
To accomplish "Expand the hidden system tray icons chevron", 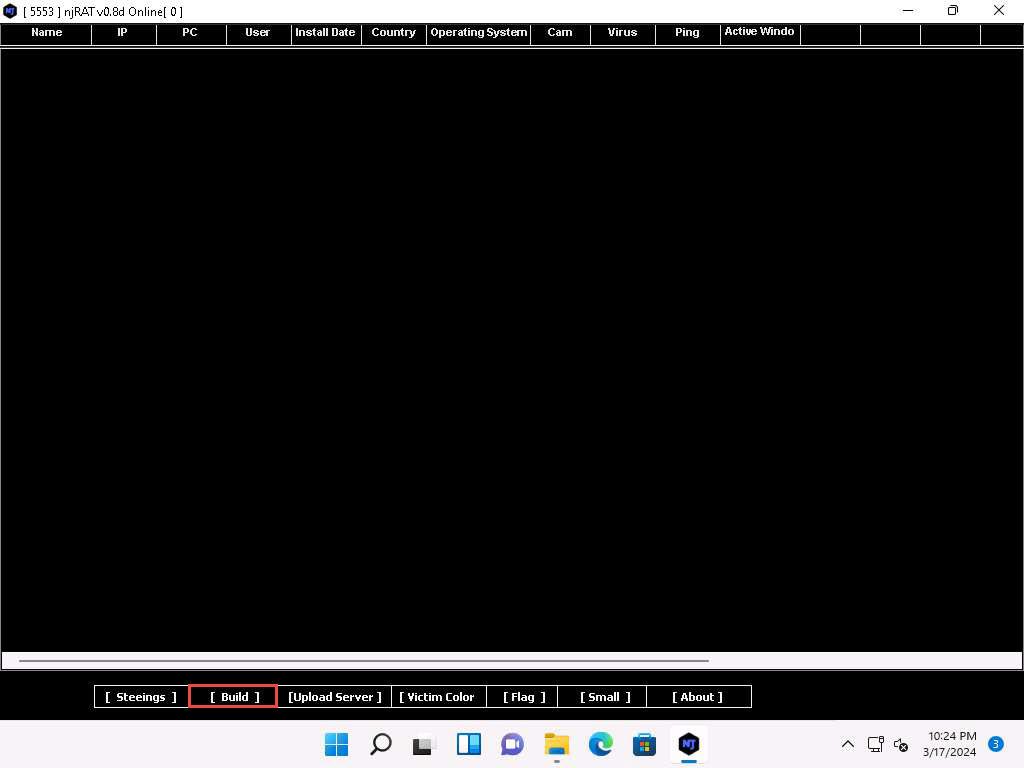I will [x=847, y=744].
